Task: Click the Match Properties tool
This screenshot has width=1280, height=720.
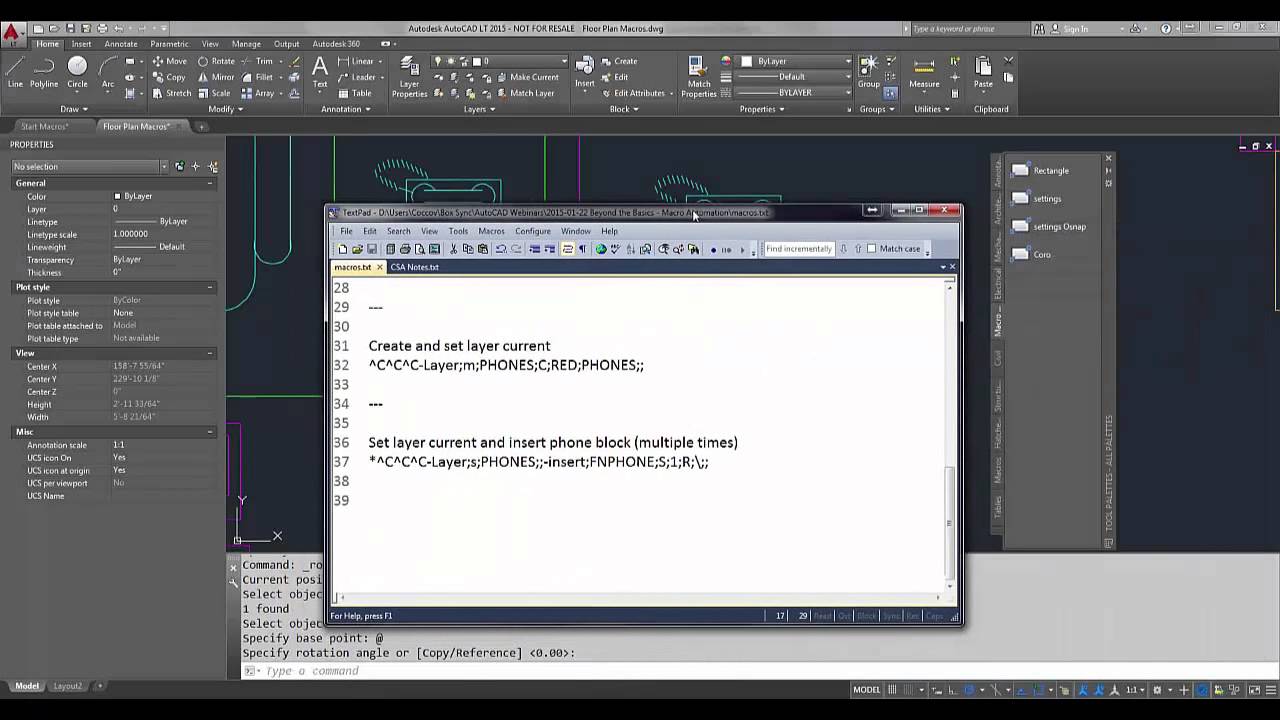Action: [x=699, y=78]
